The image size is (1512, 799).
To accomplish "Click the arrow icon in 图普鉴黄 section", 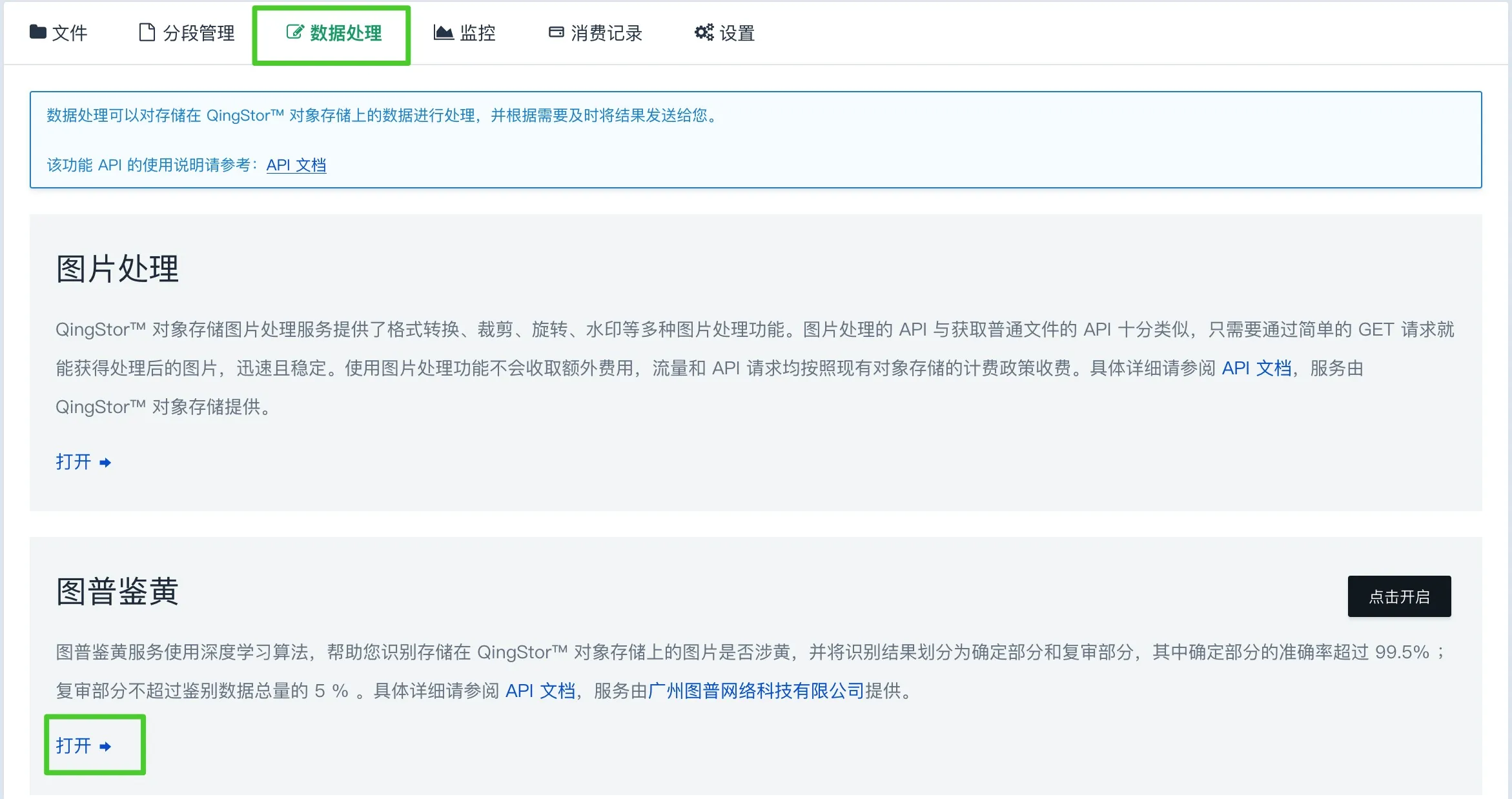I will click(x=105, y=747).
